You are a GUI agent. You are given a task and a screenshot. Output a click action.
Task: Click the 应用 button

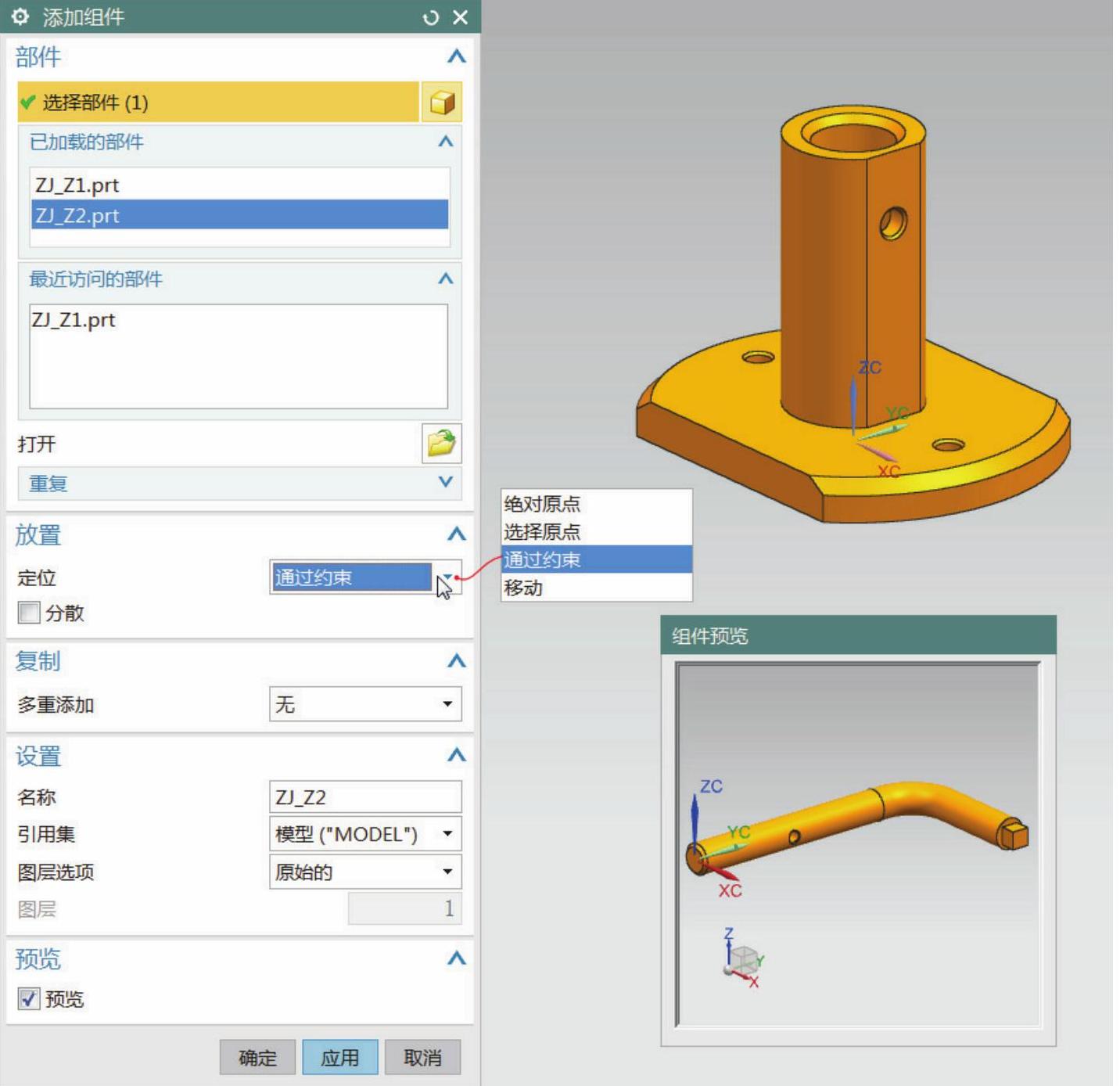[x=340, y=1058]
